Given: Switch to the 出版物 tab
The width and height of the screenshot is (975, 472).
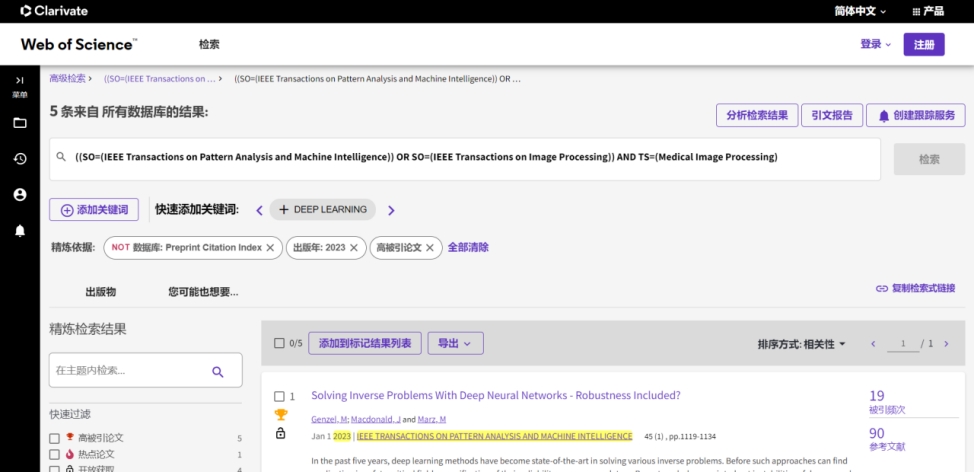Looking at the screenshot, I should pyautogui.click(x=101, y=292).
